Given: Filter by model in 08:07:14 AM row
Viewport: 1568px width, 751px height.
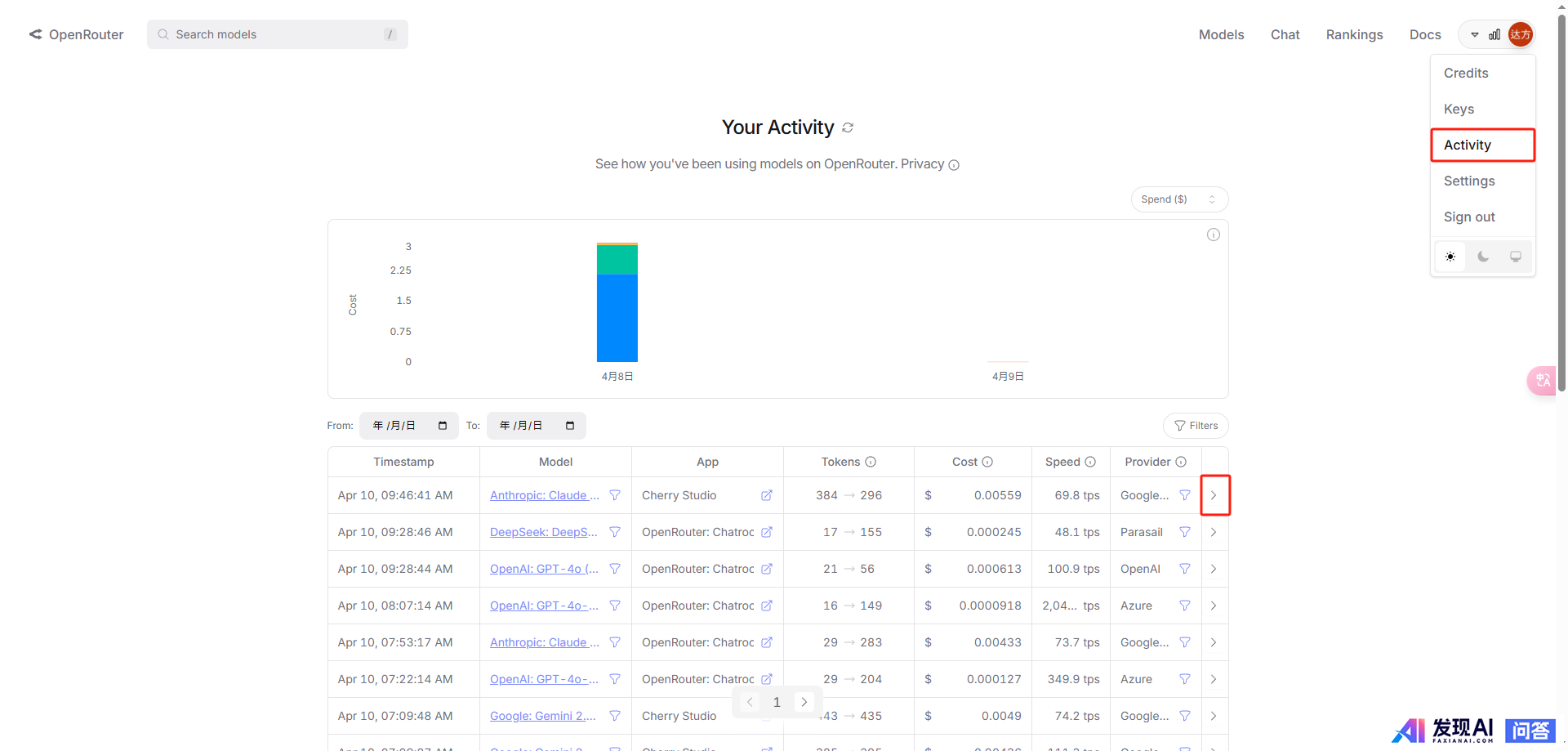Looking at the screenshot, I should 615,606.
